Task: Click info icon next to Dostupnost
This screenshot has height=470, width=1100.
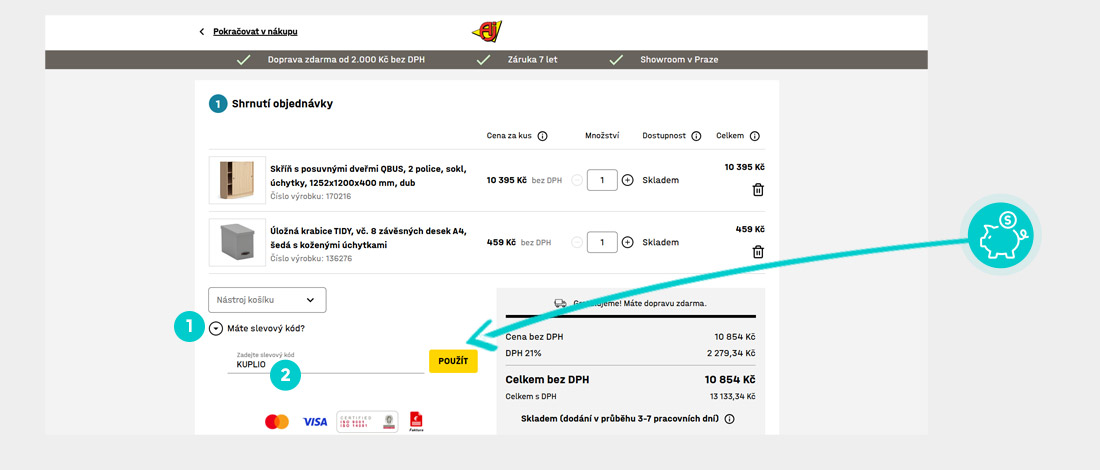Action: click(696, 136)
